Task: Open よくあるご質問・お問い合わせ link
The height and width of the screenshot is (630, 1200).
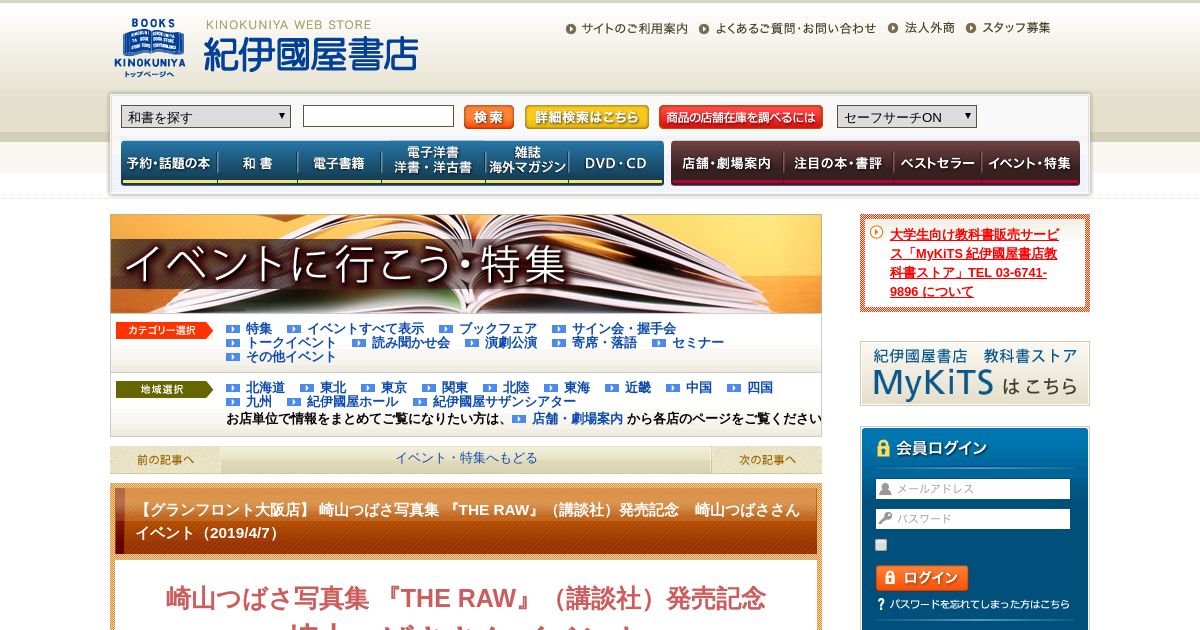Action: click(795, 28)
